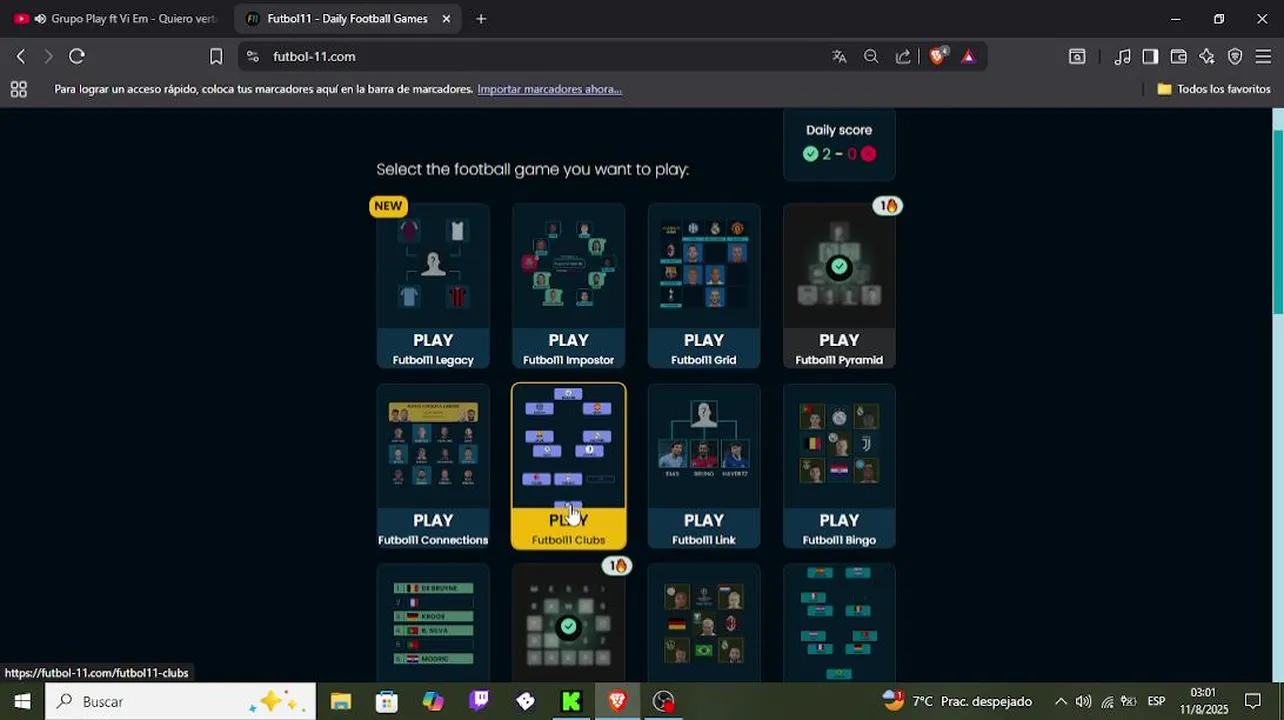1284x720 pixels.
Task: Click the tab search icon in toolbar
Action: 1077,57
